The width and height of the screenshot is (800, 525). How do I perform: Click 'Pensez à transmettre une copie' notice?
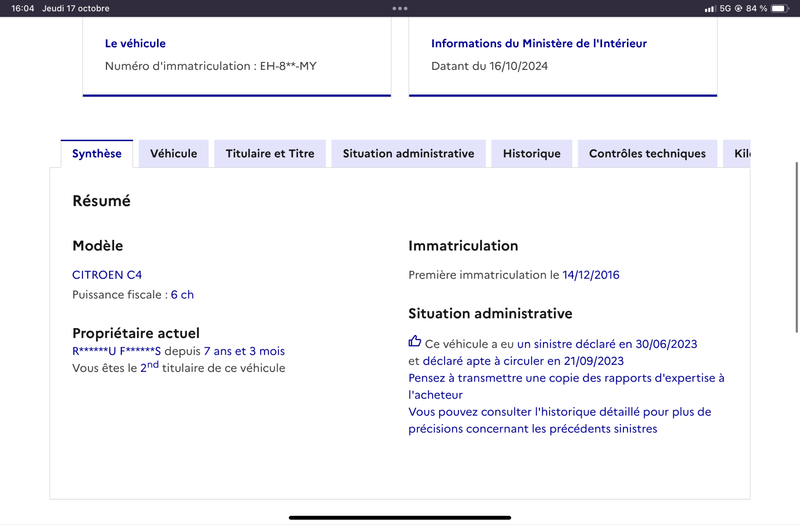coord(566,386)
